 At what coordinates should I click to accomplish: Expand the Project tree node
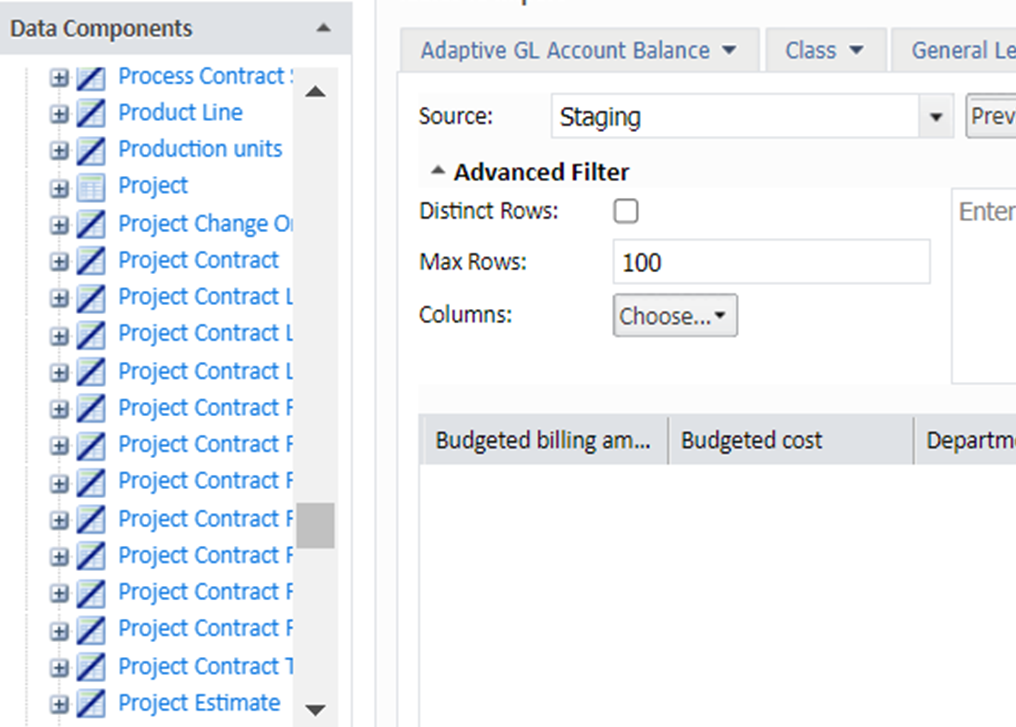click(60, 187)
